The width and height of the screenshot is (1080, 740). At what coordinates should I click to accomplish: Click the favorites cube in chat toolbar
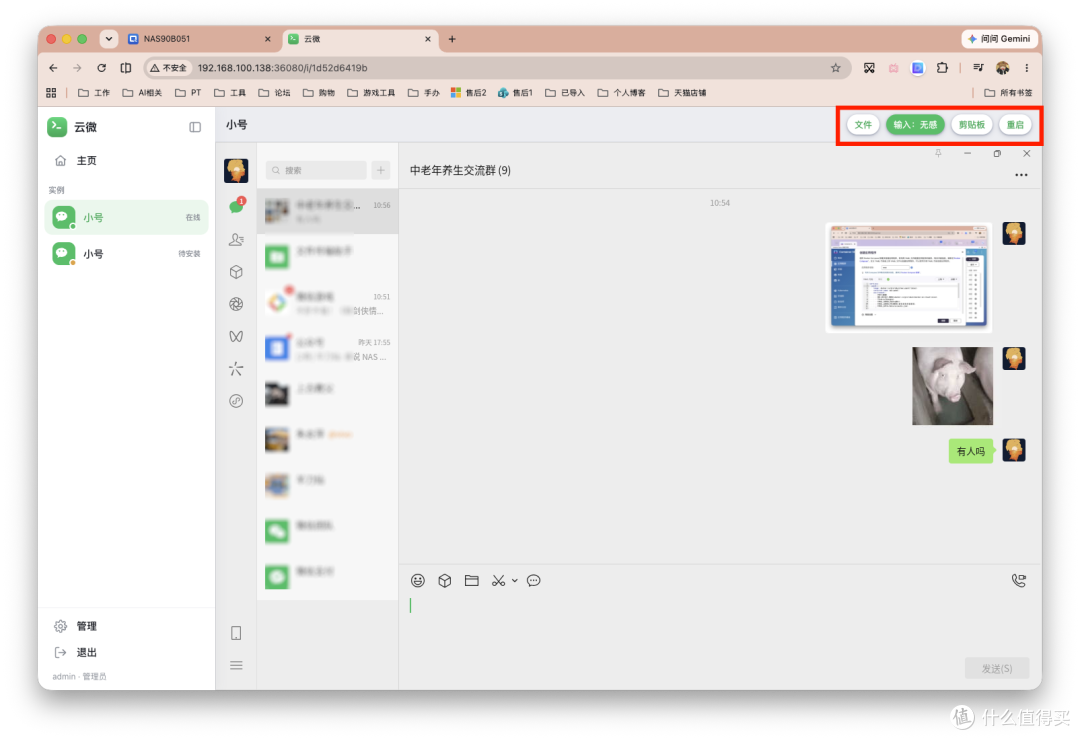445,581
